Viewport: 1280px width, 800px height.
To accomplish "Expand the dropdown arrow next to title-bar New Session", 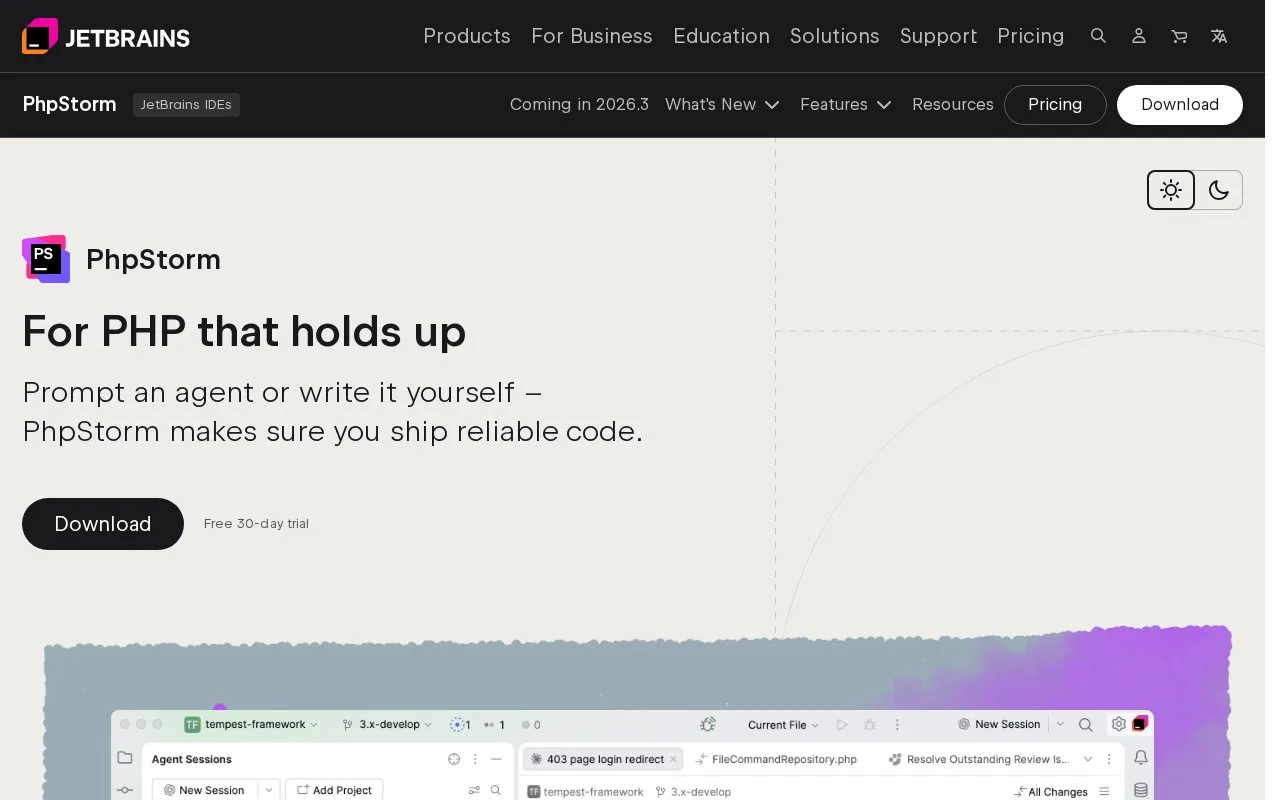I will pyautogui.click(x=1058, y=725).
